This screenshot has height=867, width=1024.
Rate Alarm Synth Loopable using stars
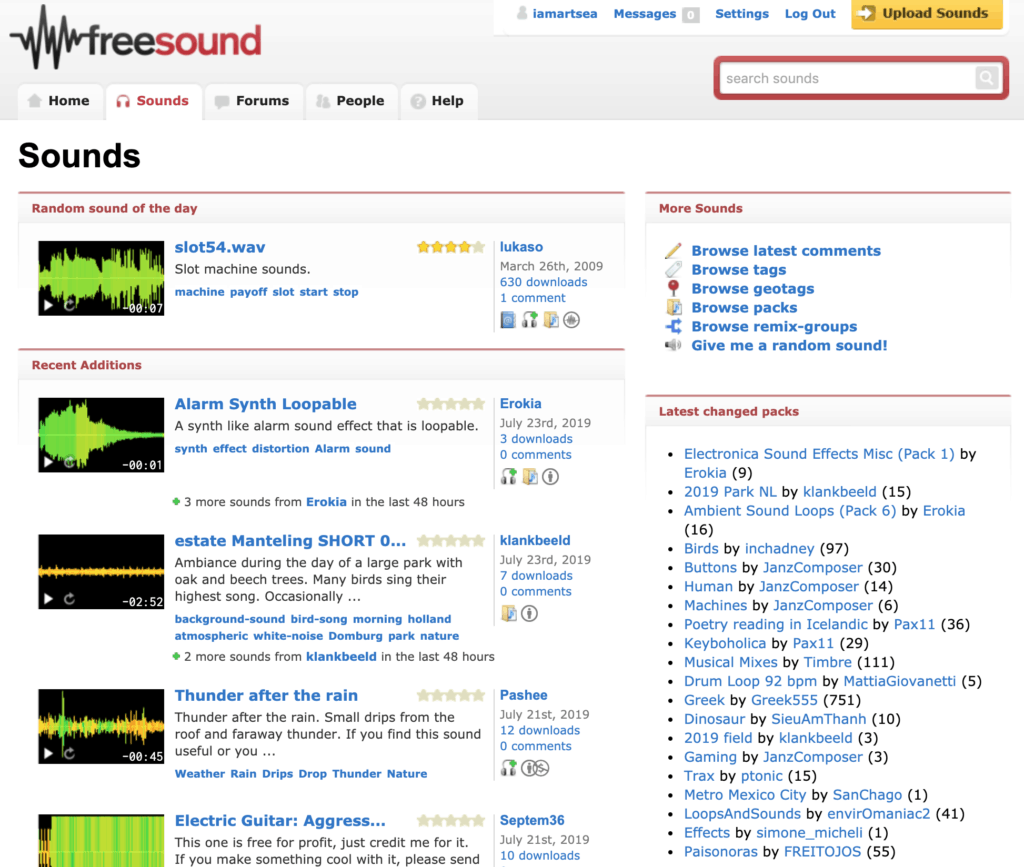point(451,403)
